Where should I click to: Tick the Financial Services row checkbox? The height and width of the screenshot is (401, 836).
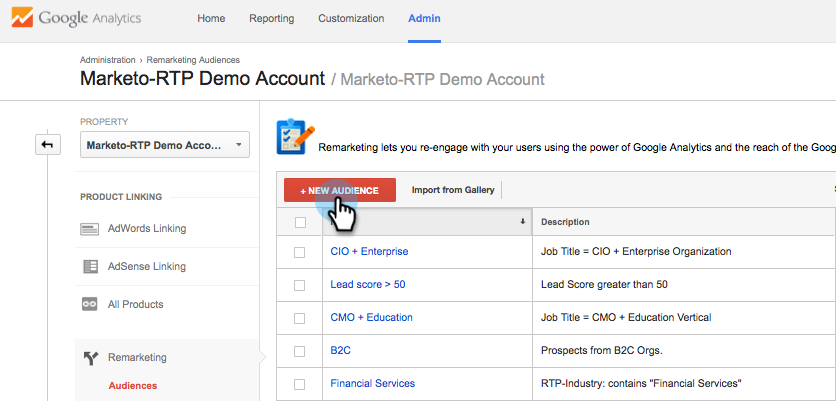pyautogui.click(x=300, y=384)
